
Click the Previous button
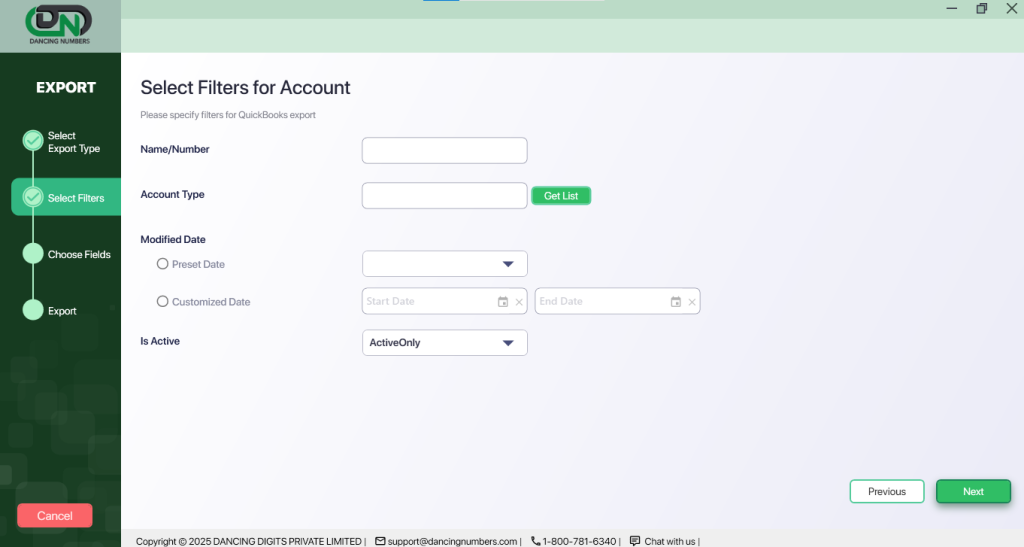[x=887, y=492]
